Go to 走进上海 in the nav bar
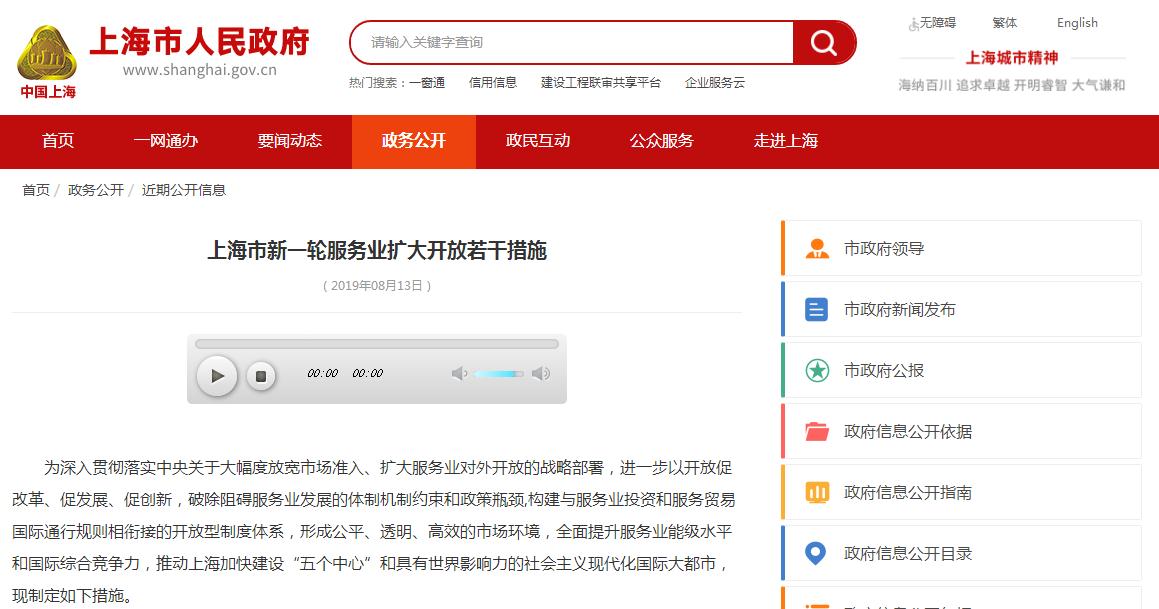Screen dimensions: 1159x609 click(786, 141)
